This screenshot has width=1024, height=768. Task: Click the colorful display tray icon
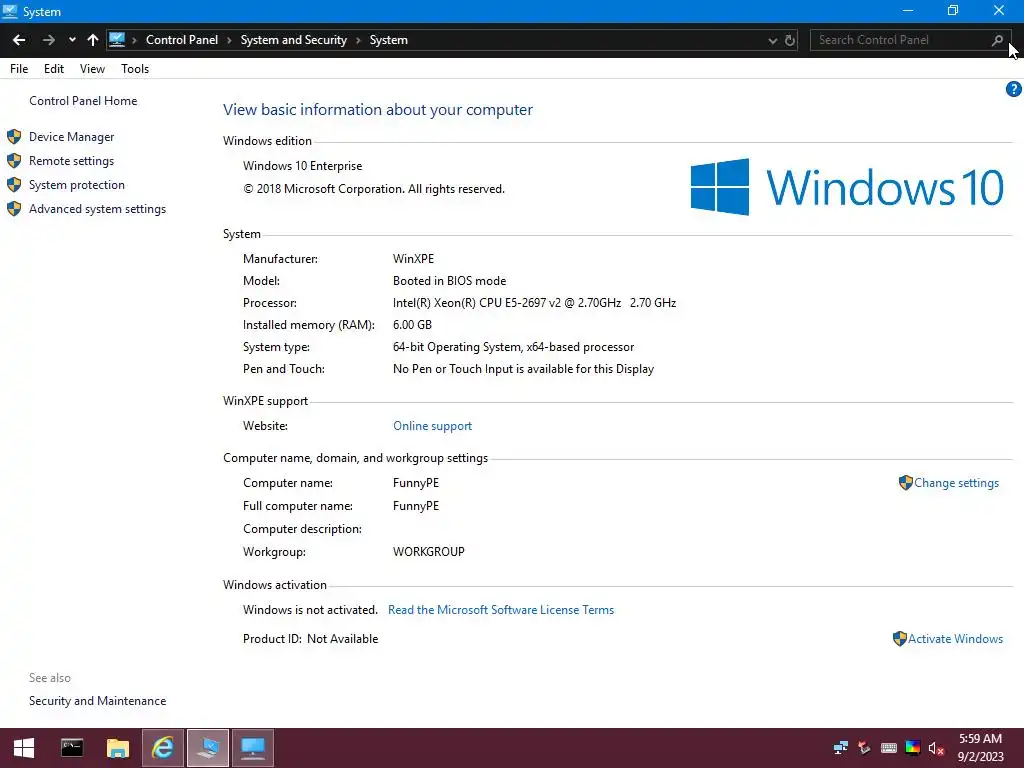[913, 748]
